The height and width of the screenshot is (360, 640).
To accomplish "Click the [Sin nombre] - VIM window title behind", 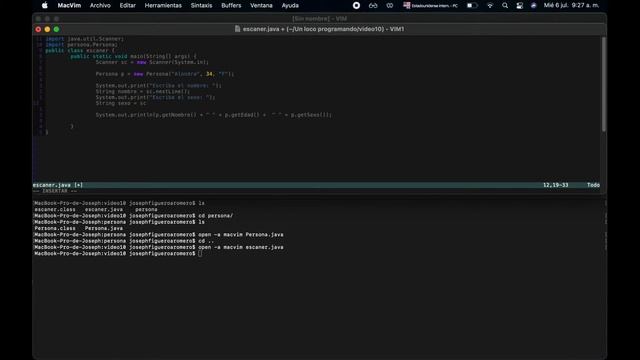I will [x=320, y=18].
